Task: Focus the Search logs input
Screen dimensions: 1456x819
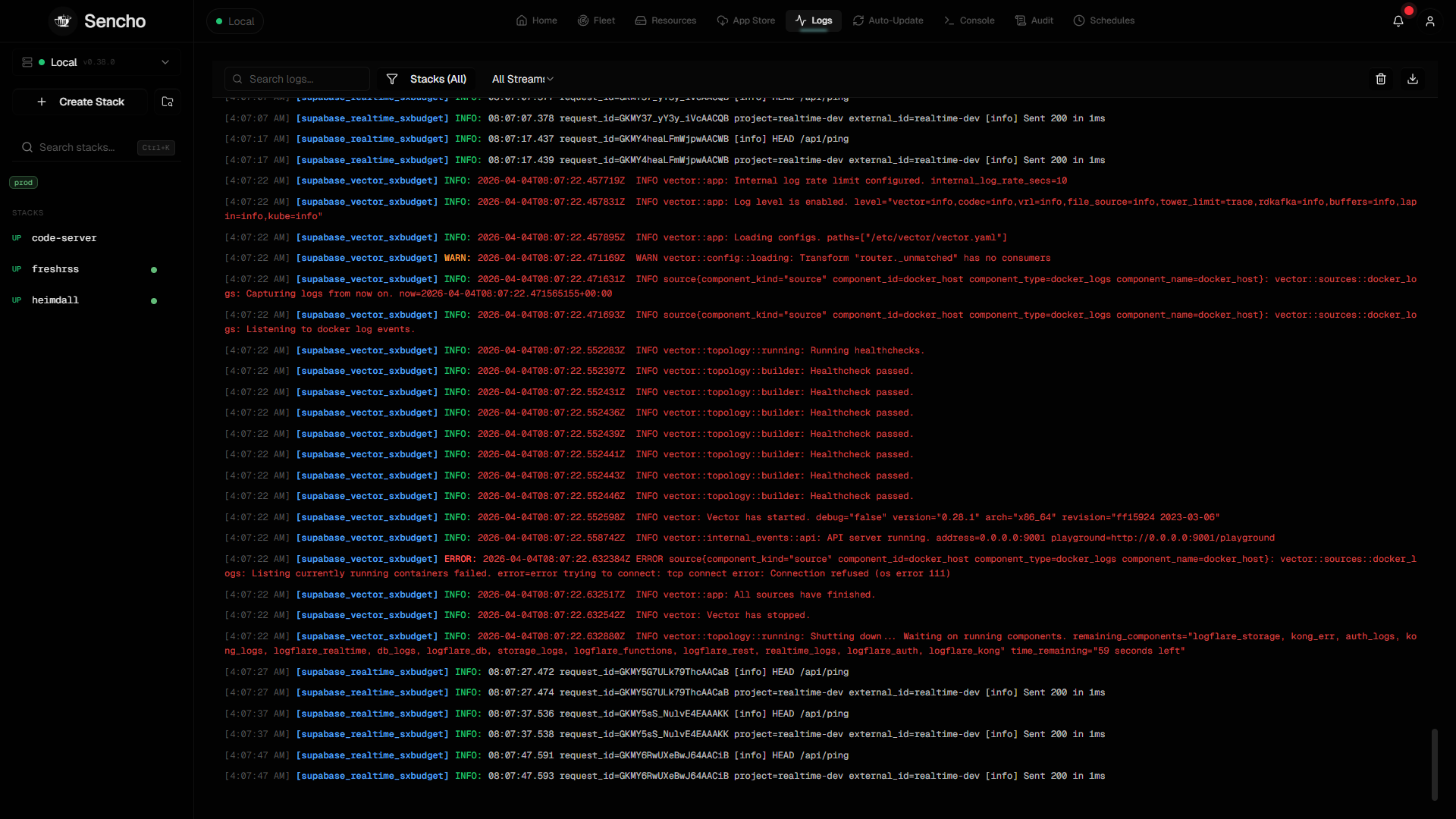Action: (x=297, y=79)
